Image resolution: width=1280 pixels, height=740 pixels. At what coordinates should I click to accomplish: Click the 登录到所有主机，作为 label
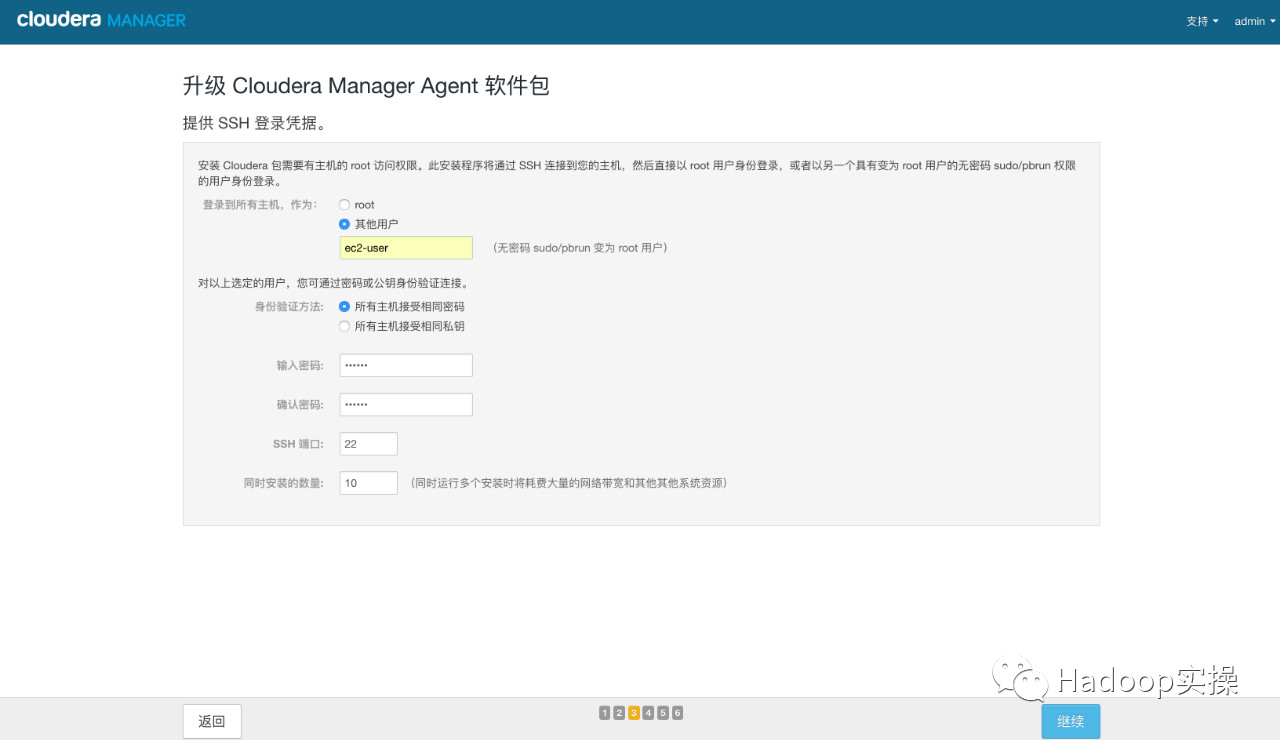(260, 205)
